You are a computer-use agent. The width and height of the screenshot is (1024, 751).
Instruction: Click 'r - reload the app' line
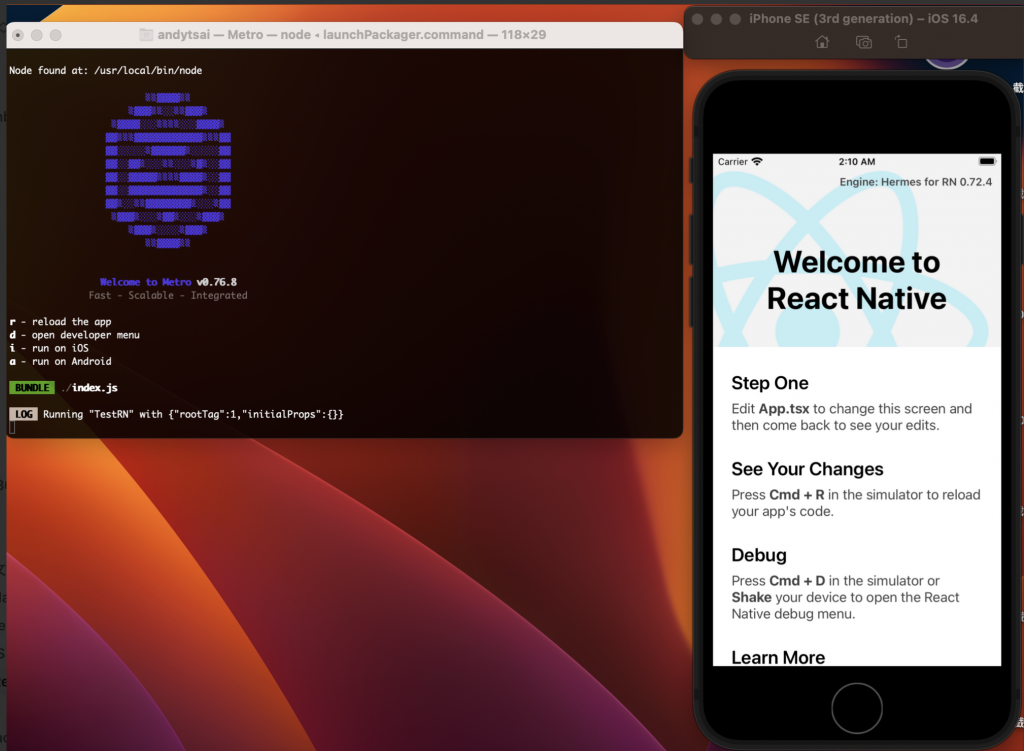(x=60, y=321)
